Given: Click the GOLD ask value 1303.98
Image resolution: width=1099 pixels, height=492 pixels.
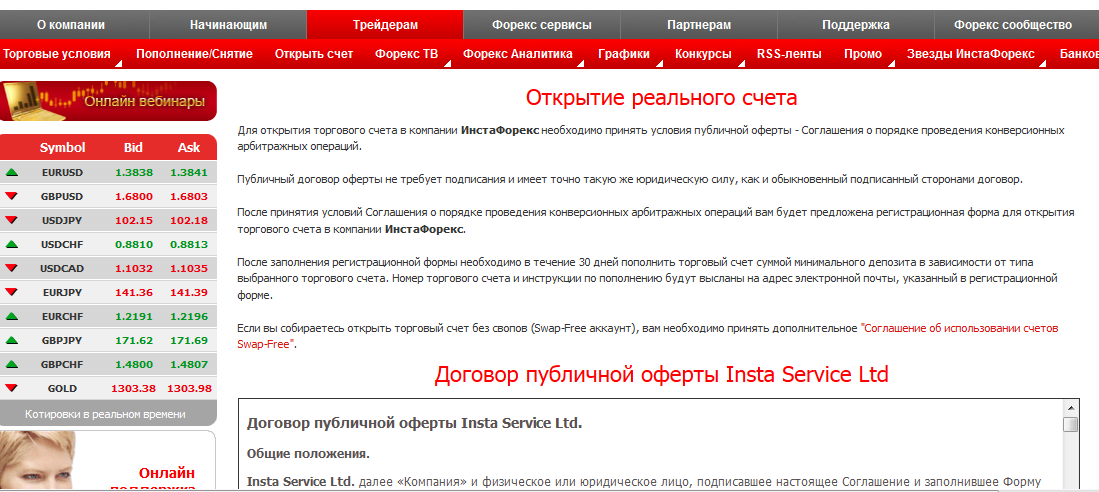Looking at the screenshot, I should [x=189, y=388].
